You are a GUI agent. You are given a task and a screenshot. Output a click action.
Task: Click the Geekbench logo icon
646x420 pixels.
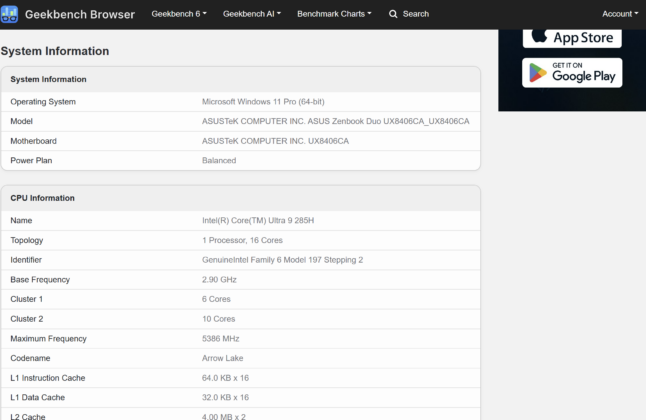9,14
